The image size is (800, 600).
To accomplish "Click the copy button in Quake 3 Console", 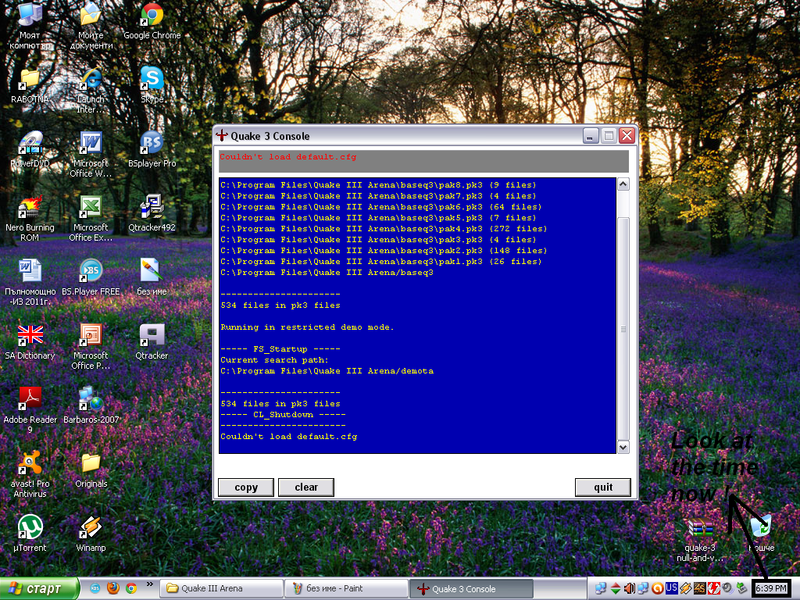I will pos(246,487).
